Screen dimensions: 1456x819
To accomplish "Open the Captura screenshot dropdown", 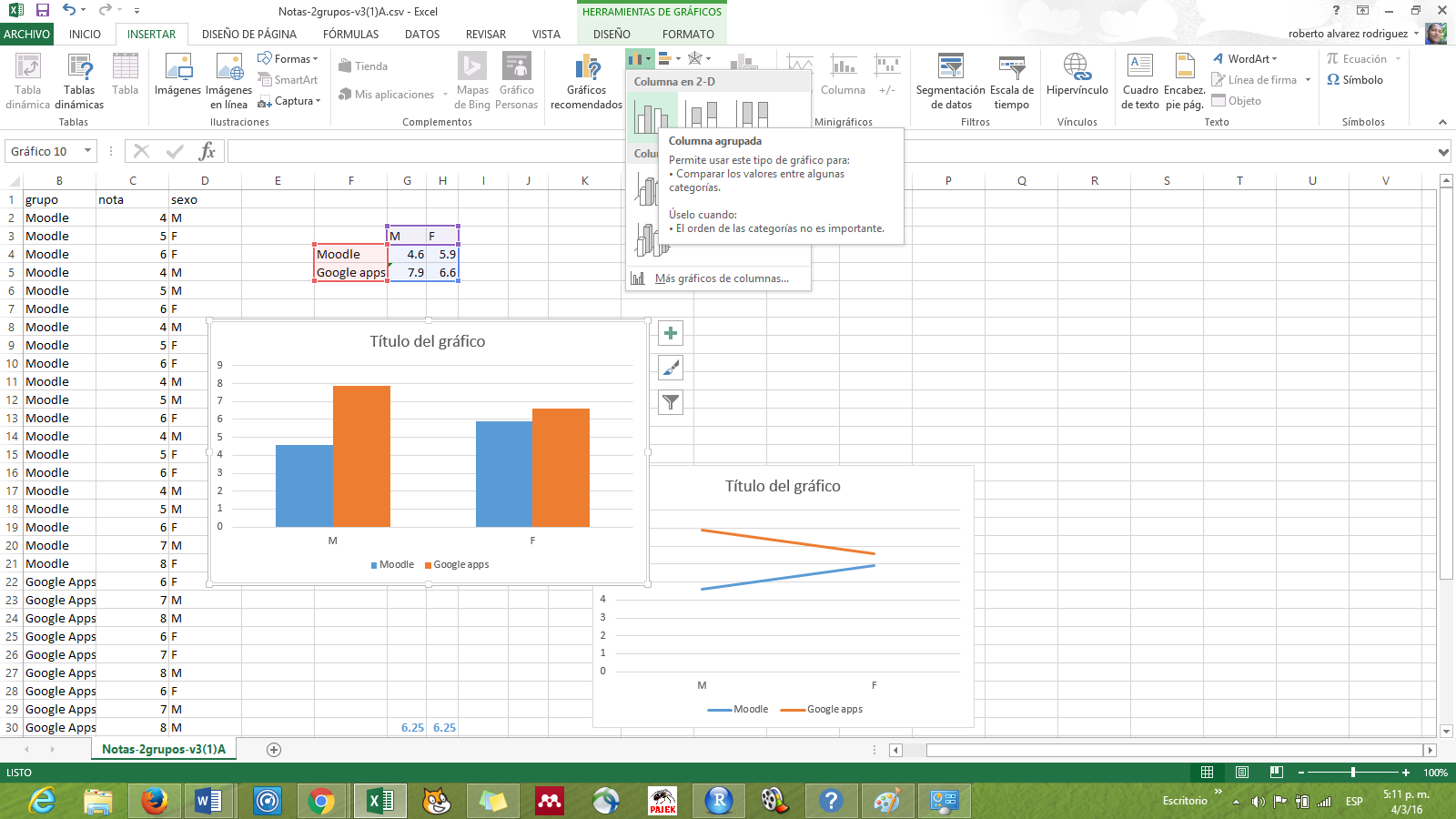I will tap(289, 101).
